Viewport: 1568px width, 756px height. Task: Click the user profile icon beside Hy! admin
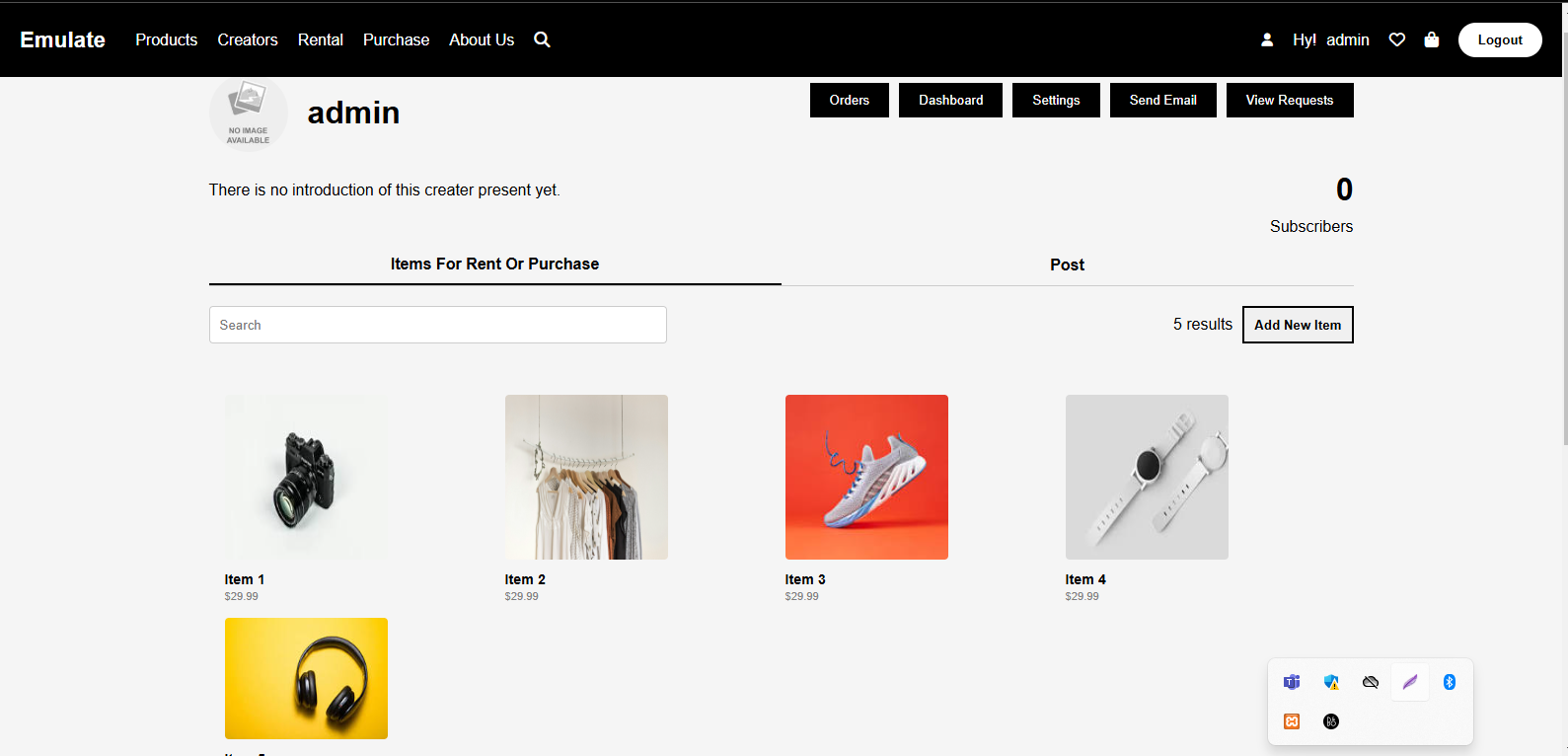[x=1267, y=39]
